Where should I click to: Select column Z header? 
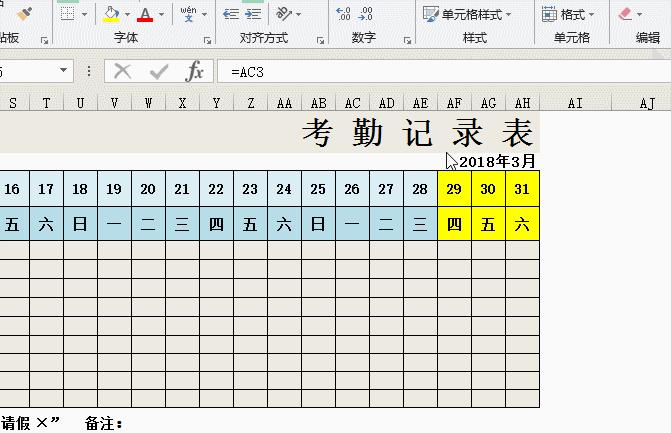(250, 103)
